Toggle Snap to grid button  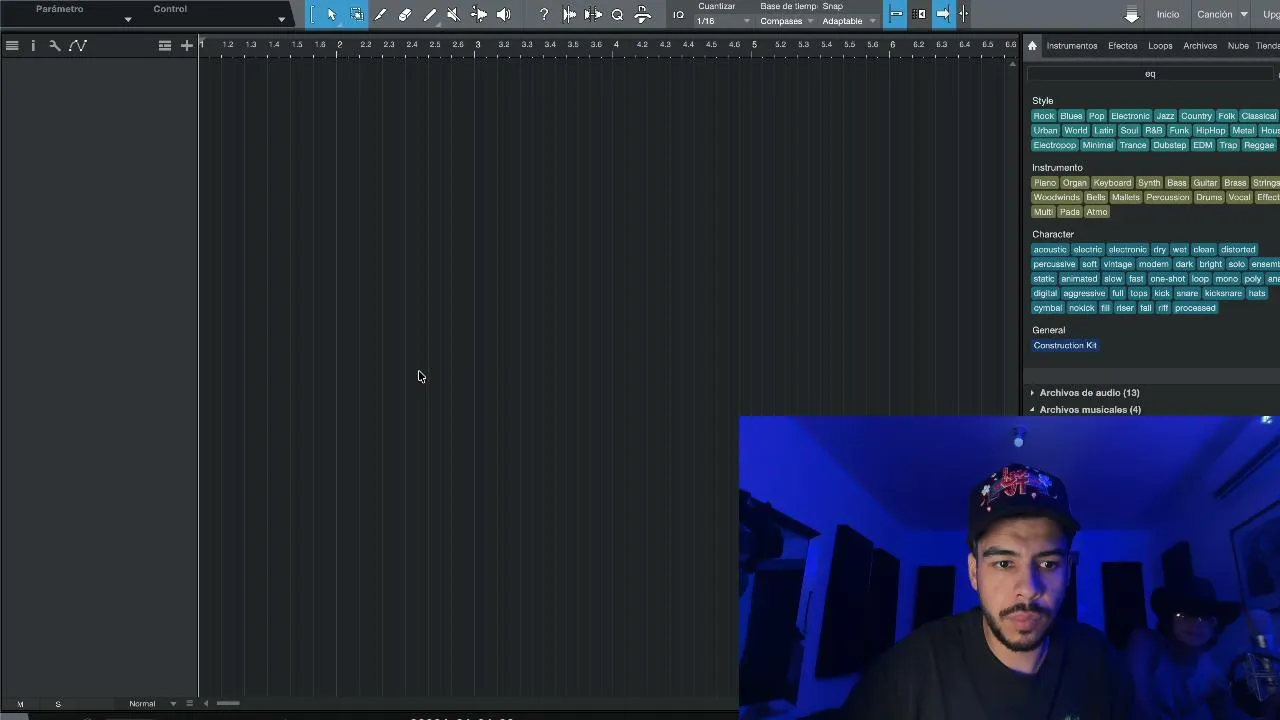coord(896,14)
